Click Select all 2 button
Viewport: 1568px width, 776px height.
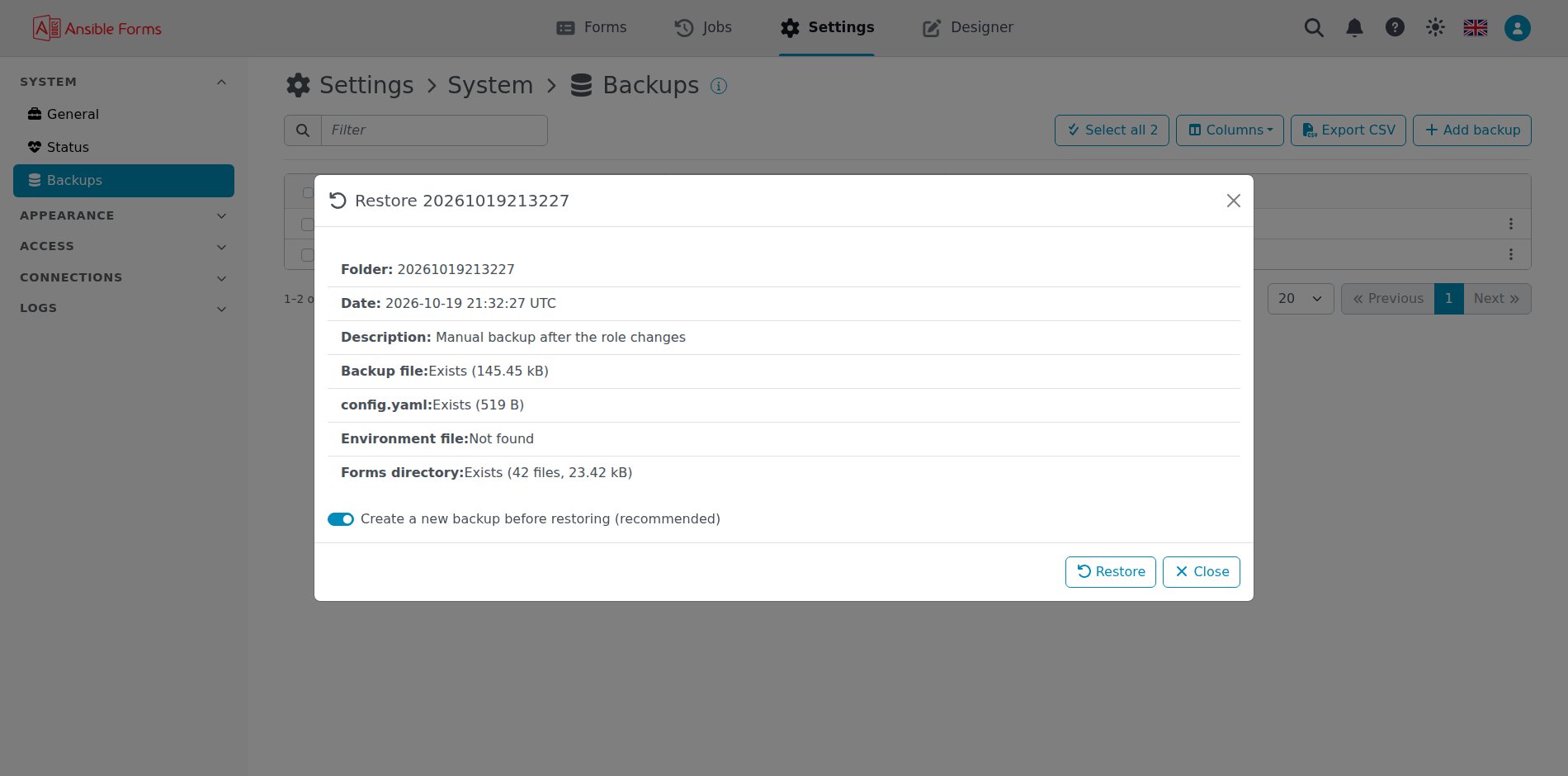pos(1112,130)
